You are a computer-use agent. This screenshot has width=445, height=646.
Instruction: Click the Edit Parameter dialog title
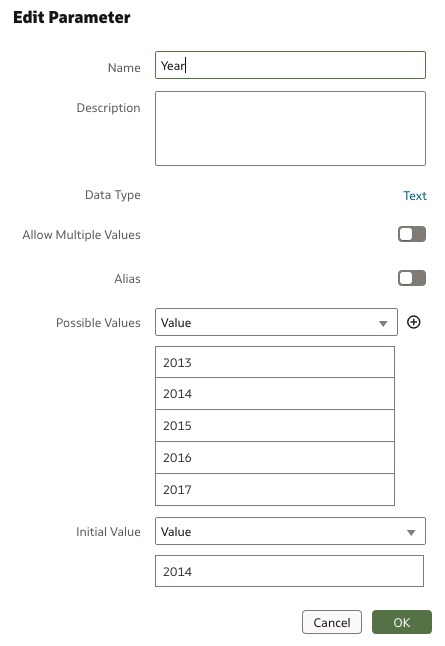click(72, 17)
